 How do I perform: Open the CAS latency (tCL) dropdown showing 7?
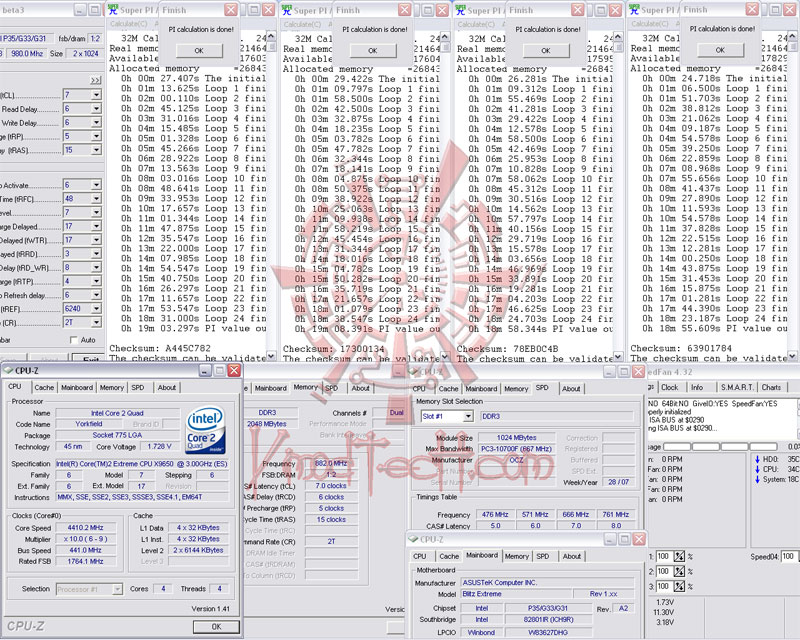(x=96, y=95)
